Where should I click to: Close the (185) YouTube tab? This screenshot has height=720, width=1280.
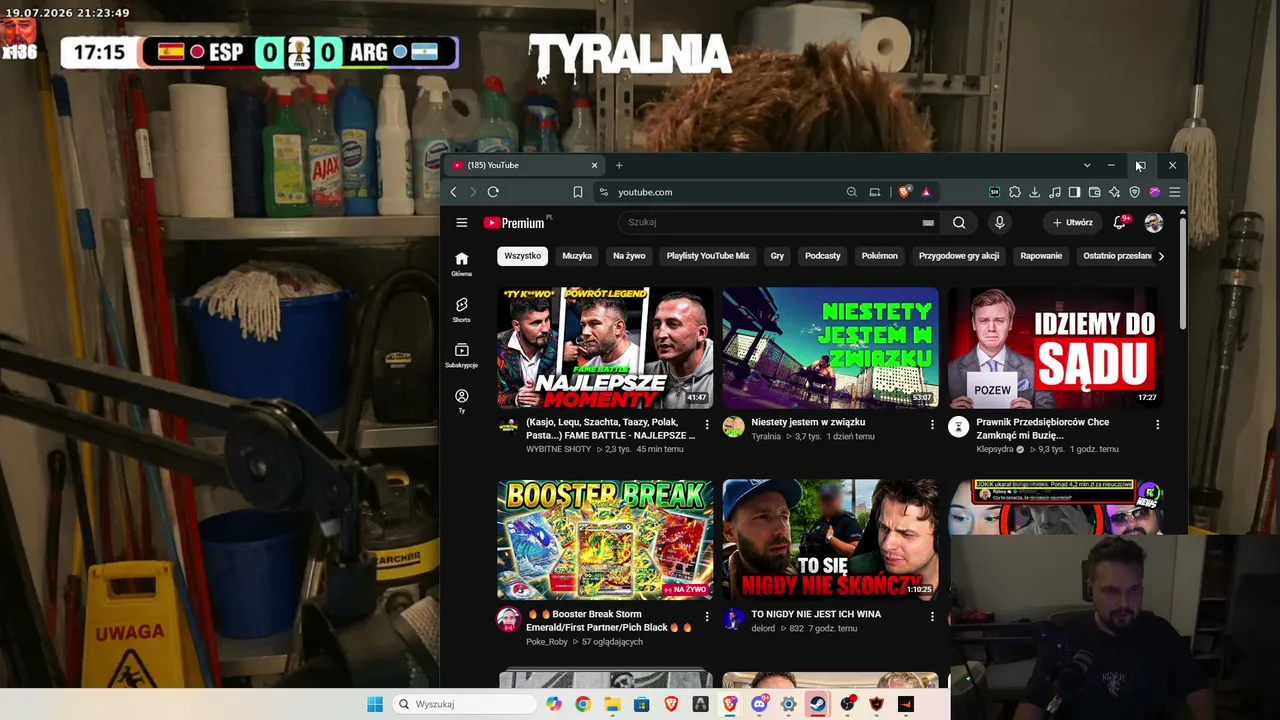pyautogui.click(x=594, y=165)
